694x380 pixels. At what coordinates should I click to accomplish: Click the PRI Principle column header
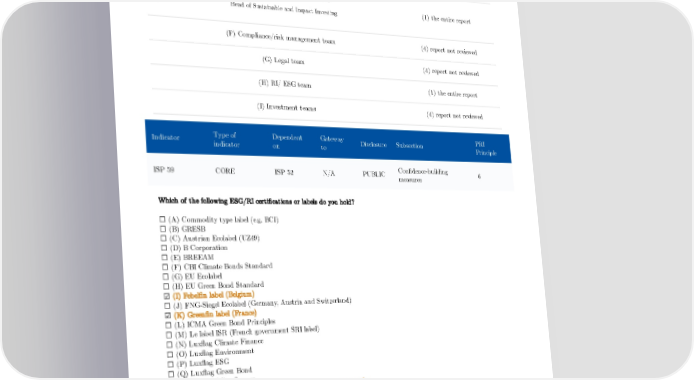[486, 149]
